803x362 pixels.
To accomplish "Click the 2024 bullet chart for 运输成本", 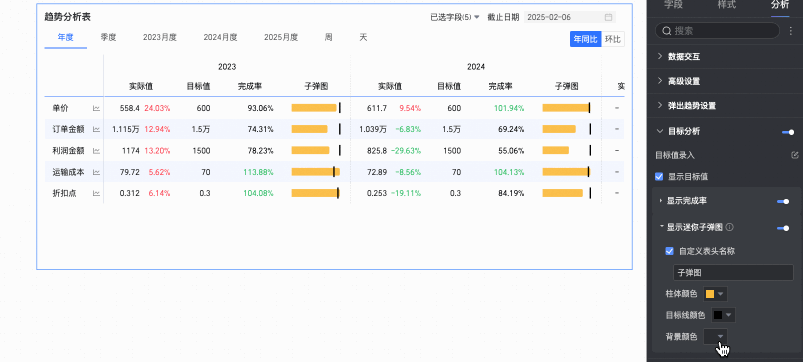I will (x=566, y=172).
